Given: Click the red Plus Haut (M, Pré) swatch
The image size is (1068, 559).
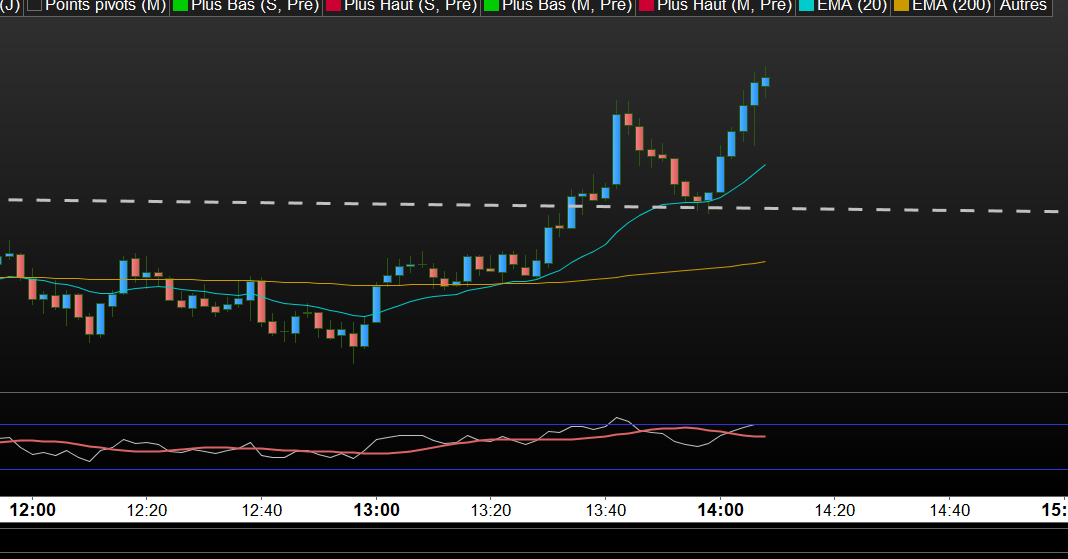Looking at the screenshot, I should [x=646, y=5].
